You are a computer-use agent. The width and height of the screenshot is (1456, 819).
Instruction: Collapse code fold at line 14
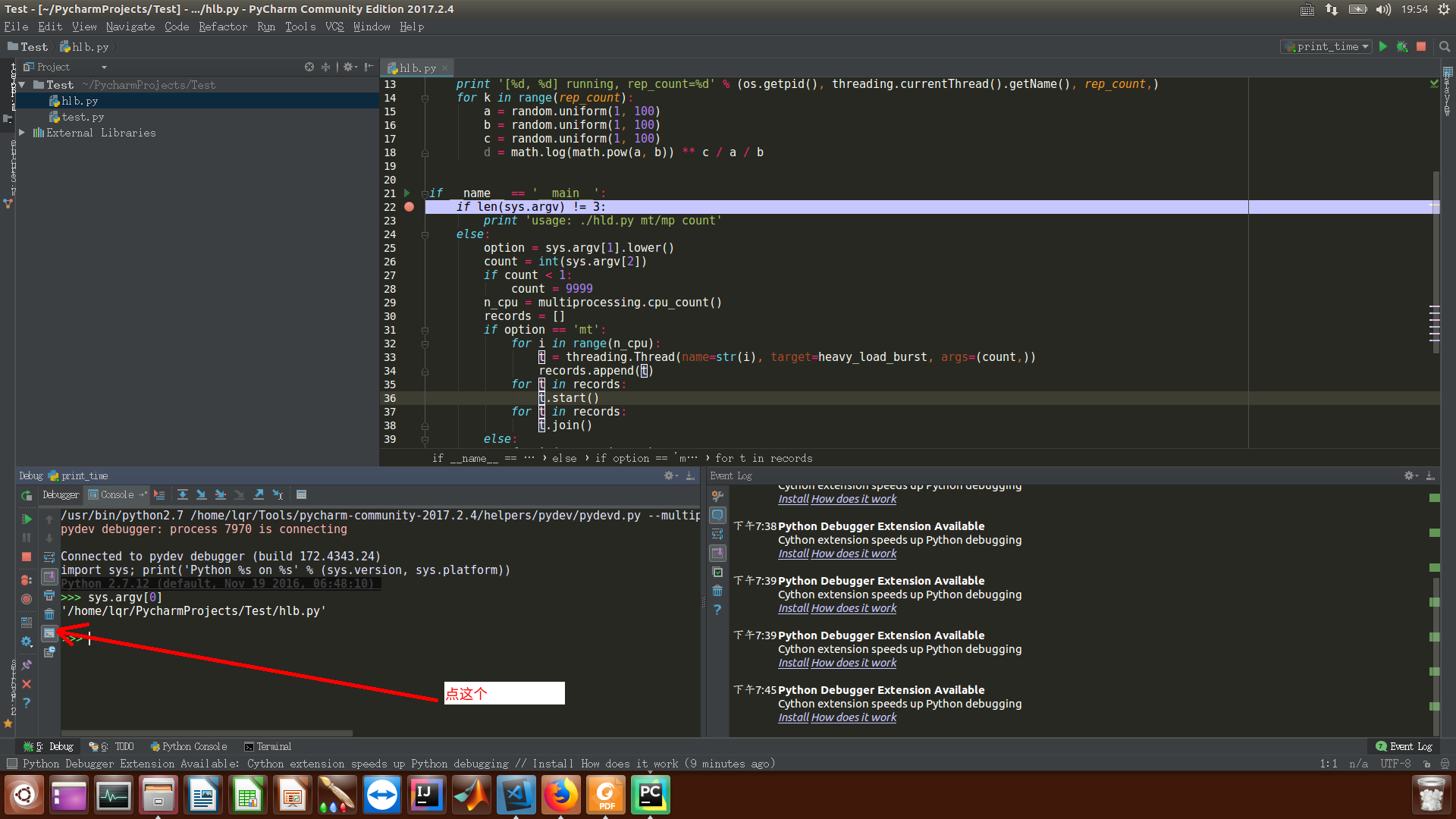(425, 98)
